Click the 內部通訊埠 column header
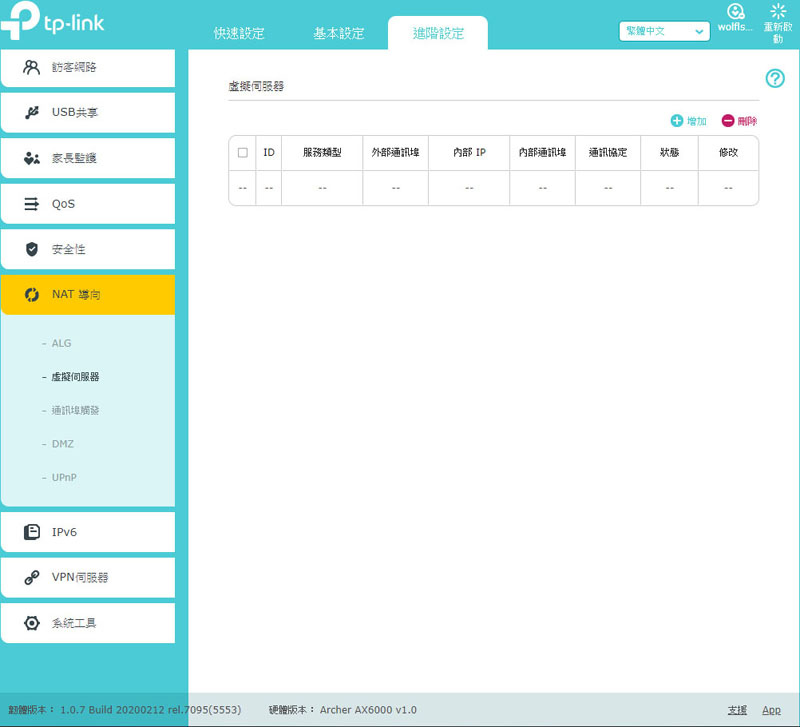The width and height of the screenshot is (800, 727). point(542,153)
